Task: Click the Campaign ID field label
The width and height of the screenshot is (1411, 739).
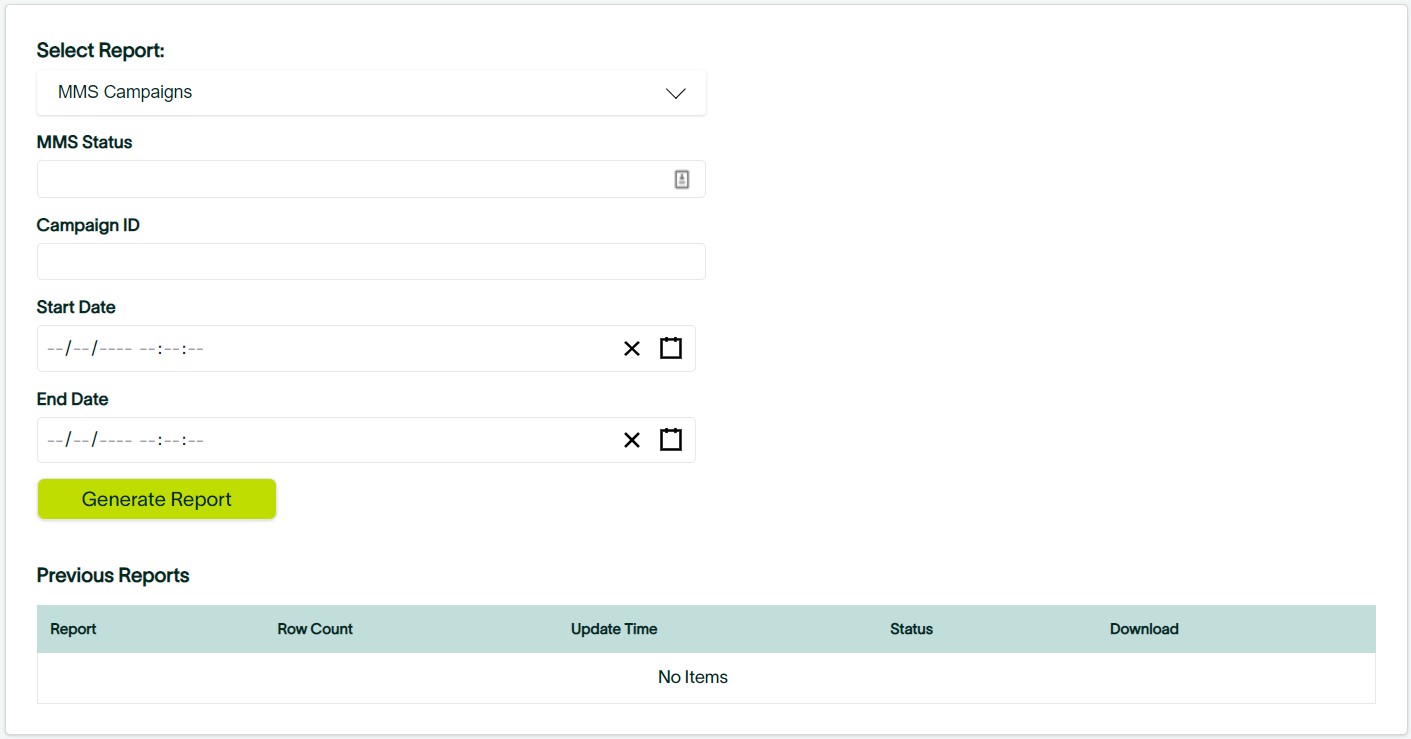Action: coord(88,225)
